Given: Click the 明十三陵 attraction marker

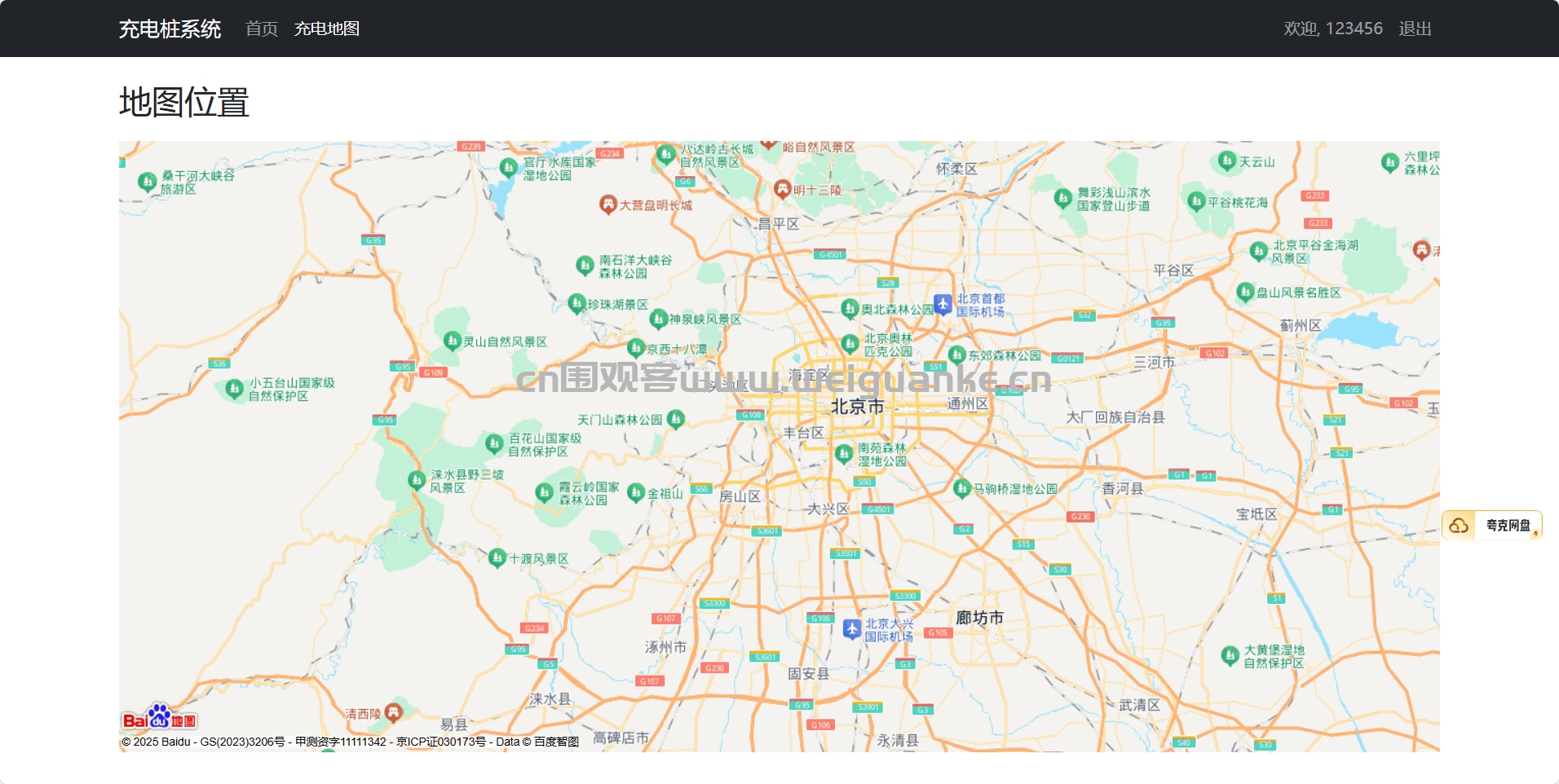Looking at the screenshot, I should tap(783, 189).
